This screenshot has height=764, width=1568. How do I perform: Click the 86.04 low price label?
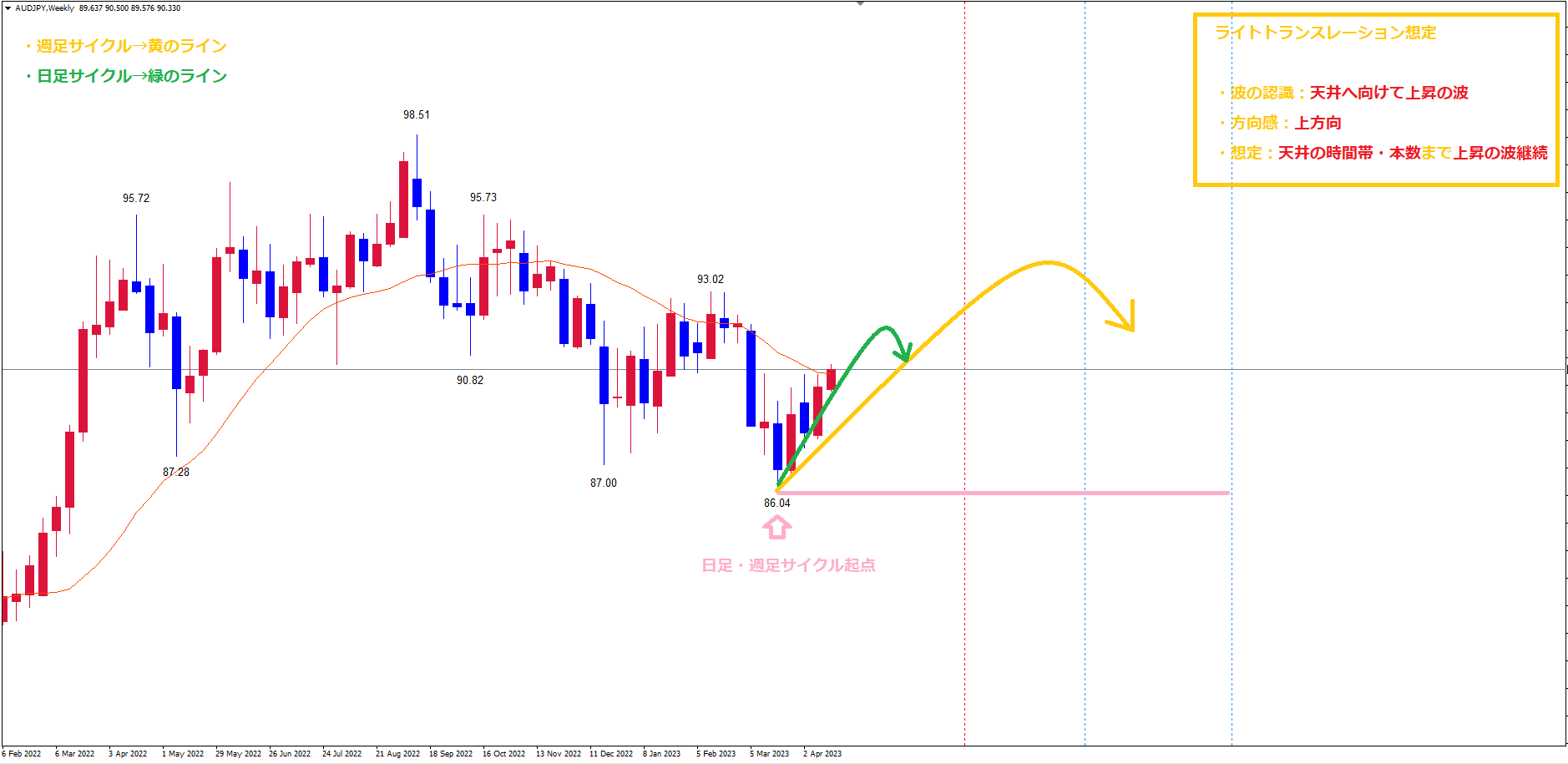[x=776, y=503]
